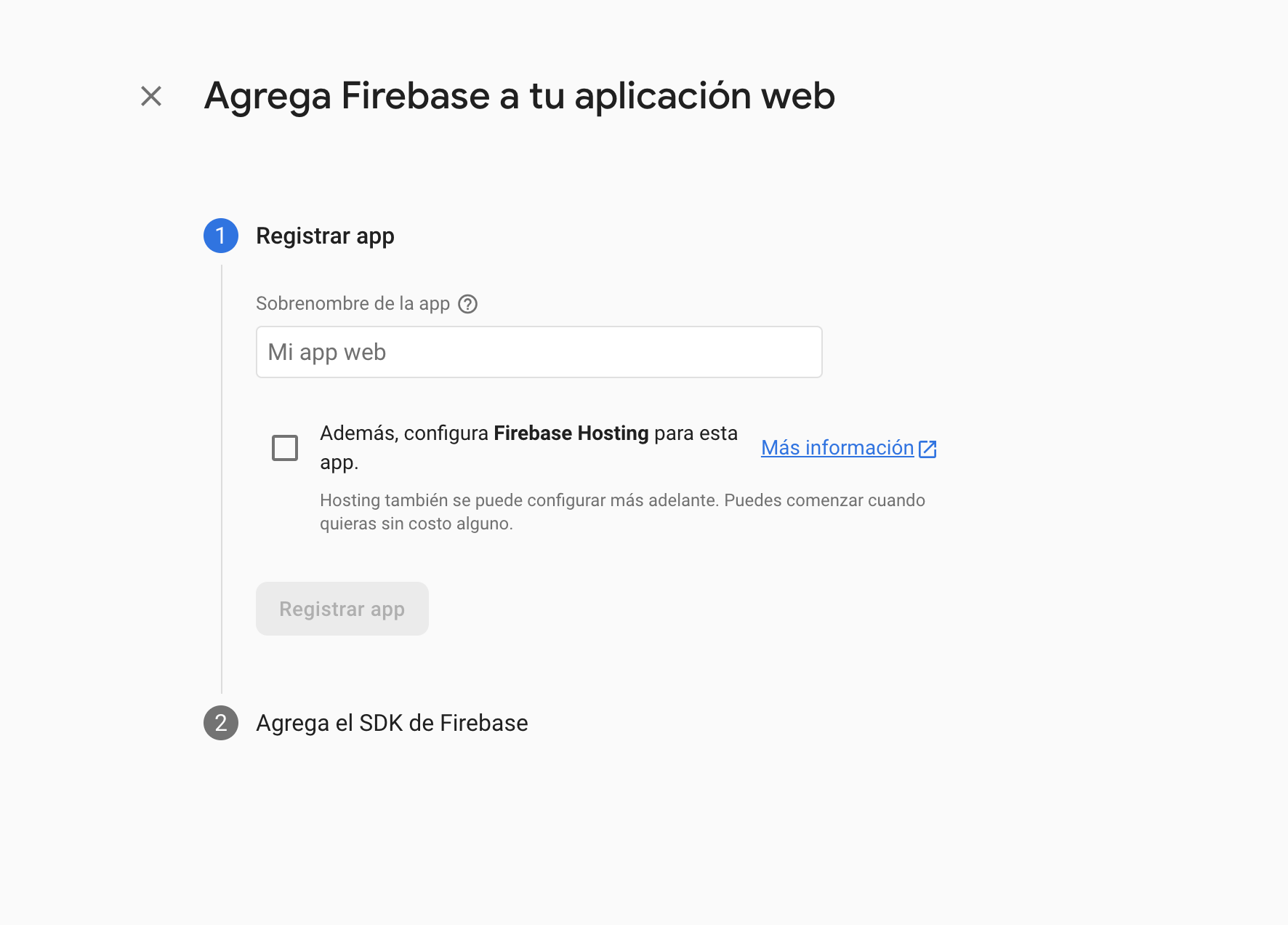Screen dimensions: 1288x925
Task: Click the 'Sobrenombre de la app' label
Action: [353, 304]
